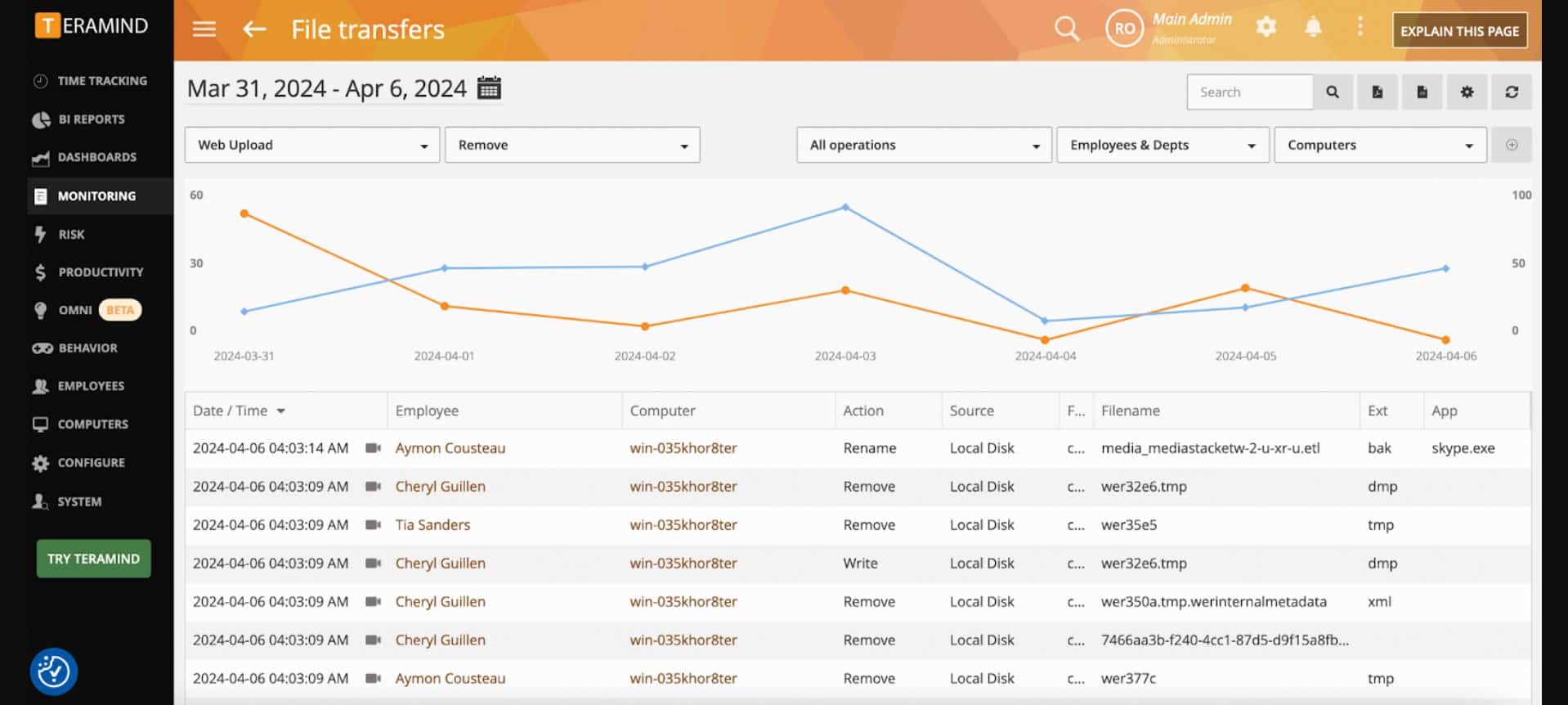Expand the Employees & Depts dropdown

(1163, 145)
